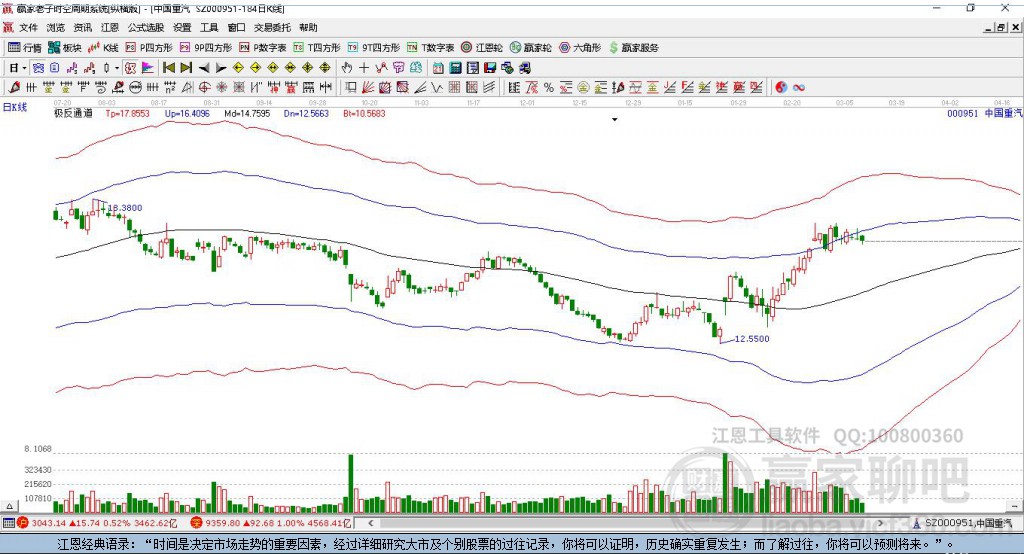Open the calendar icon in toolbar
1024x554 pixels.
tap(438, 67)
